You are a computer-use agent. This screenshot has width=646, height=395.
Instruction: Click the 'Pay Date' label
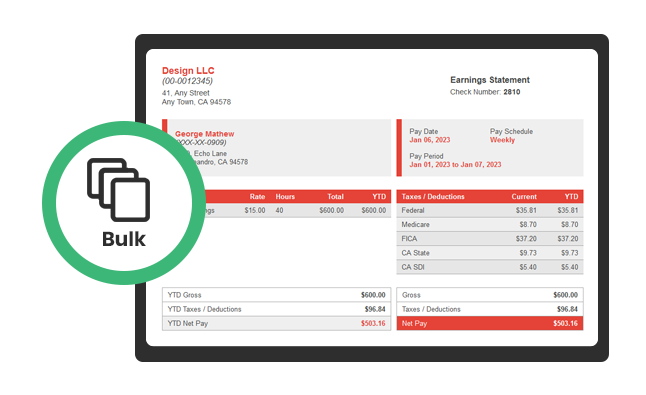click(x=424, y=131)
